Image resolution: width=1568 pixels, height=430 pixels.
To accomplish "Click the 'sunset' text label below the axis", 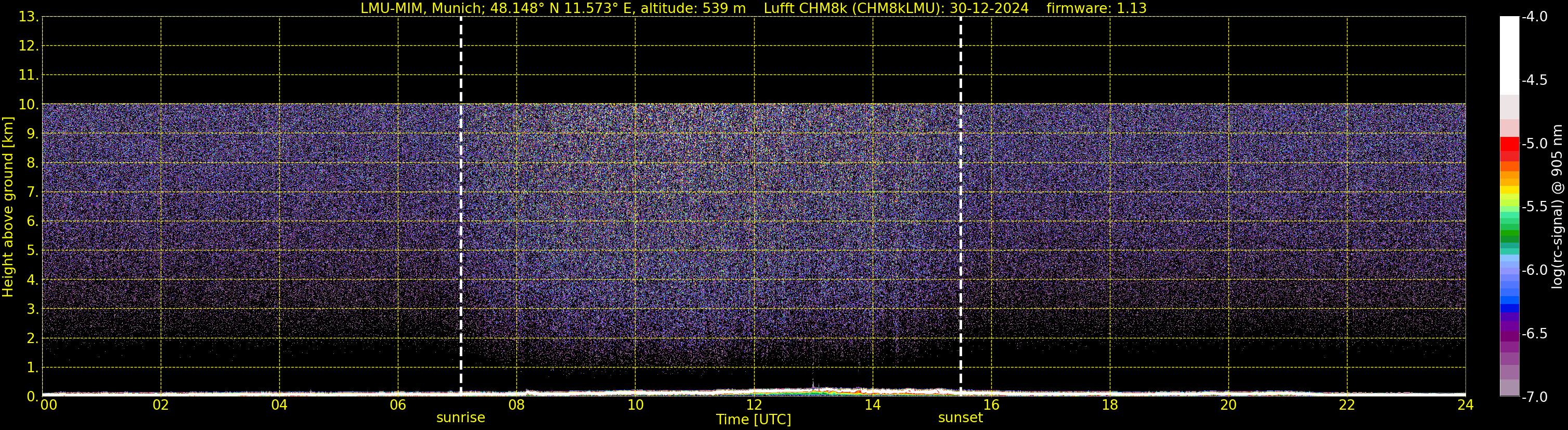I will click(x=960, y=418).
